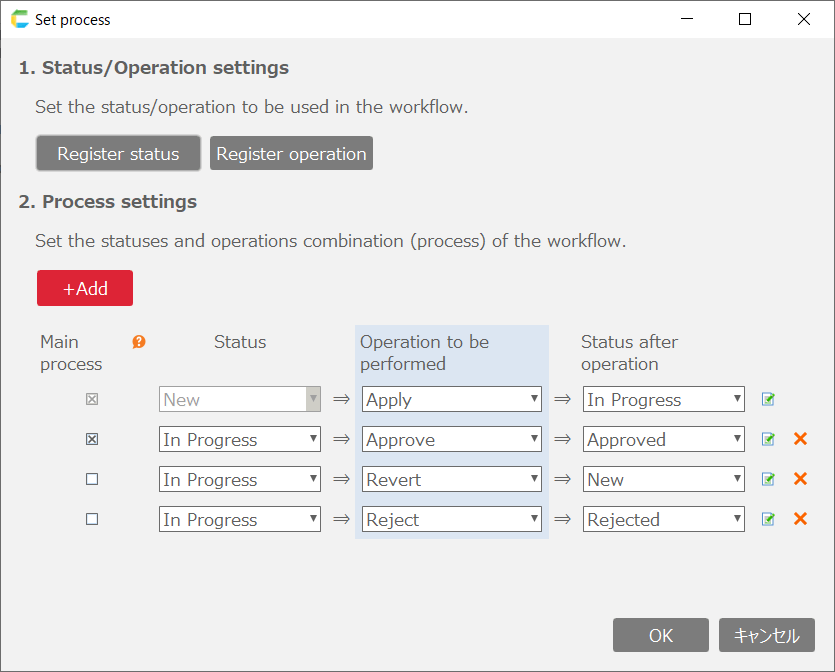The width and height of the screenshot is (835, 672).
Task: Click the Register operation button
Action: [291, 154]
